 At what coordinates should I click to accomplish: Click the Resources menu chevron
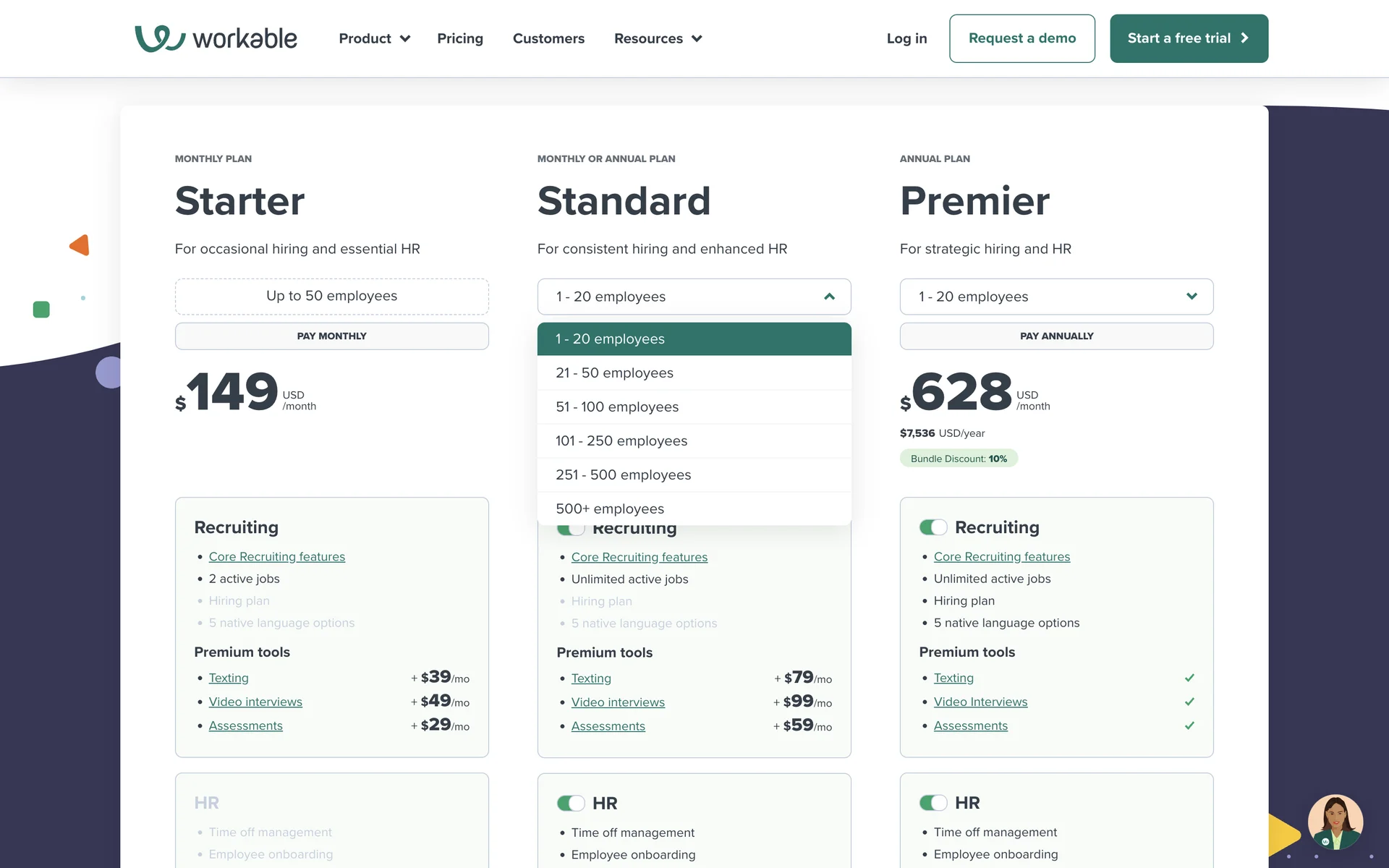point(697,39)
